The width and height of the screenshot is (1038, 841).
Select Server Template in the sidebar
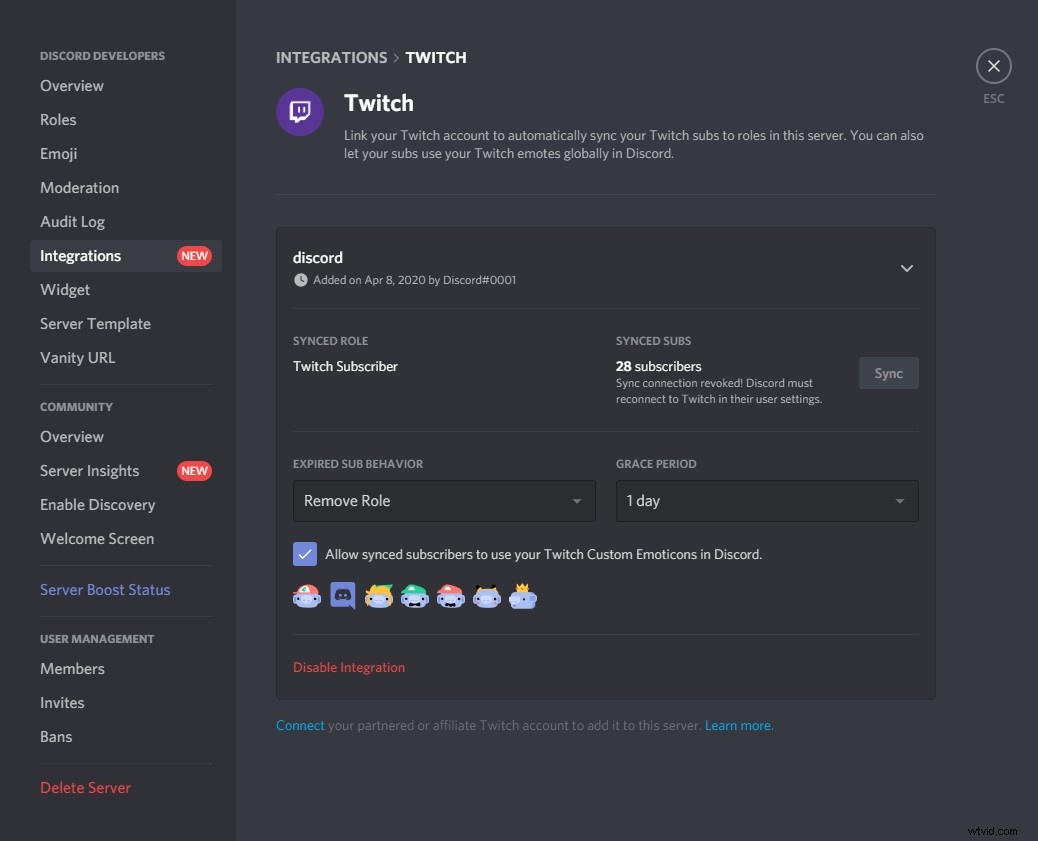coord(95,323)
